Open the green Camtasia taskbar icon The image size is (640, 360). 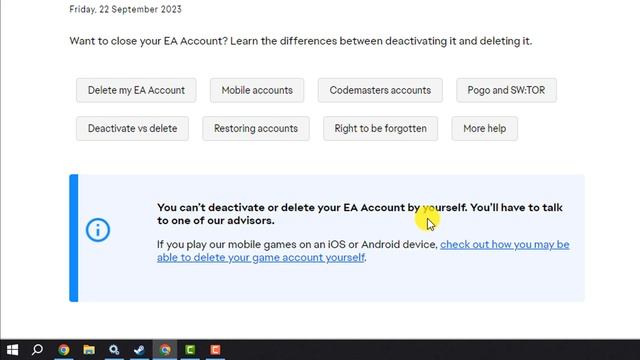pyautogui.click(x=190, y=350)
